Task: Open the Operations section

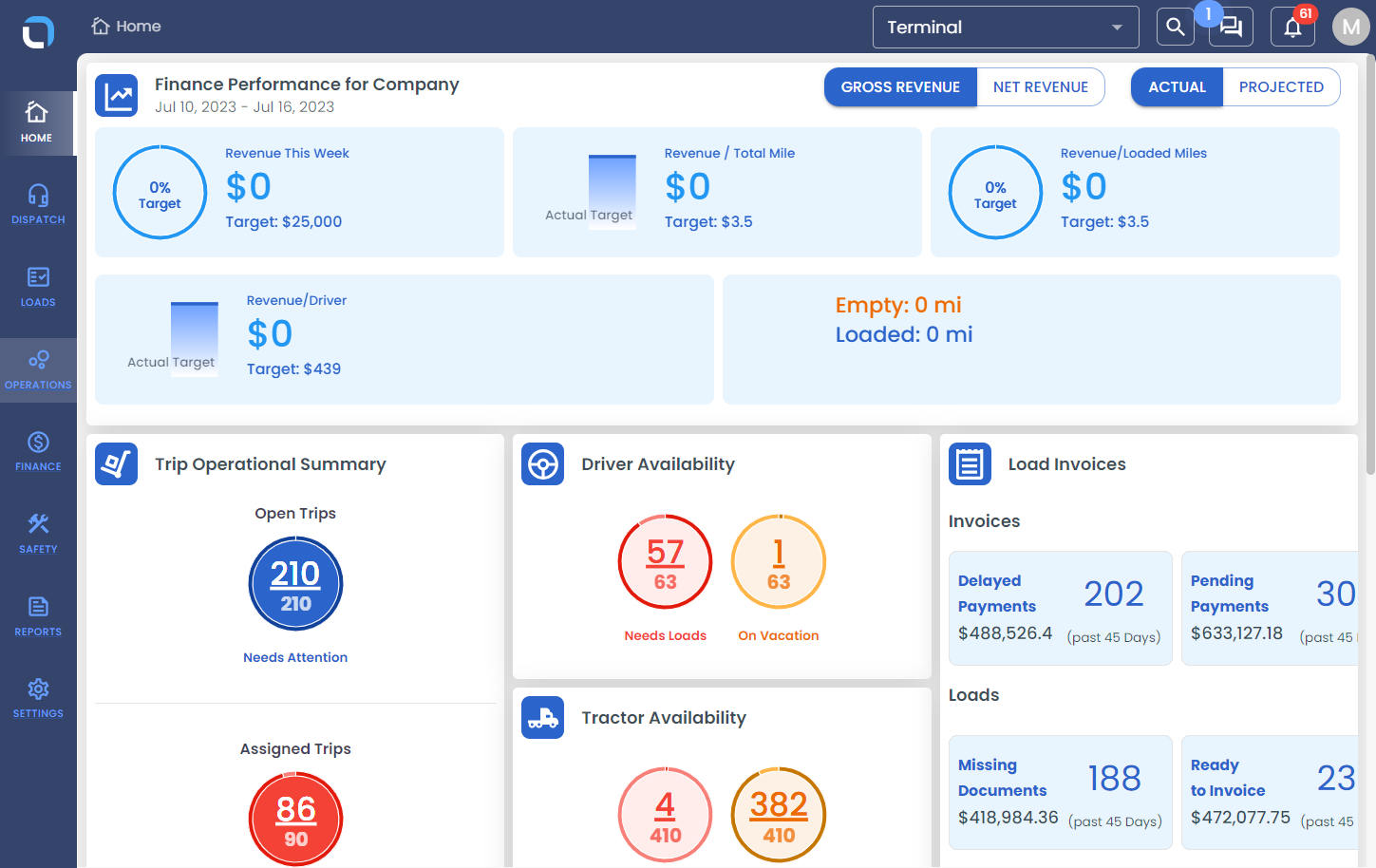Action: click(x=38, y=370)
